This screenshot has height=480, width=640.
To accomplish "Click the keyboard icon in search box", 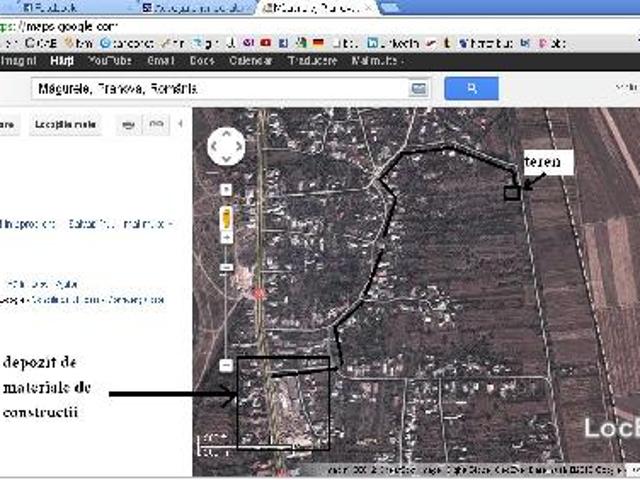I will click(x=417, y=89).
